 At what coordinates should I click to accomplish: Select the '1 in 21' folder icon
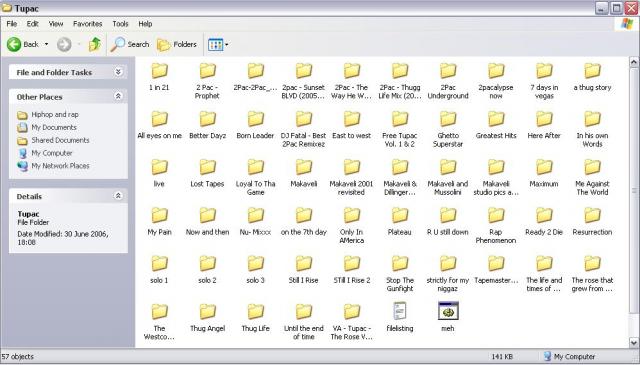[x=159, y=71]
